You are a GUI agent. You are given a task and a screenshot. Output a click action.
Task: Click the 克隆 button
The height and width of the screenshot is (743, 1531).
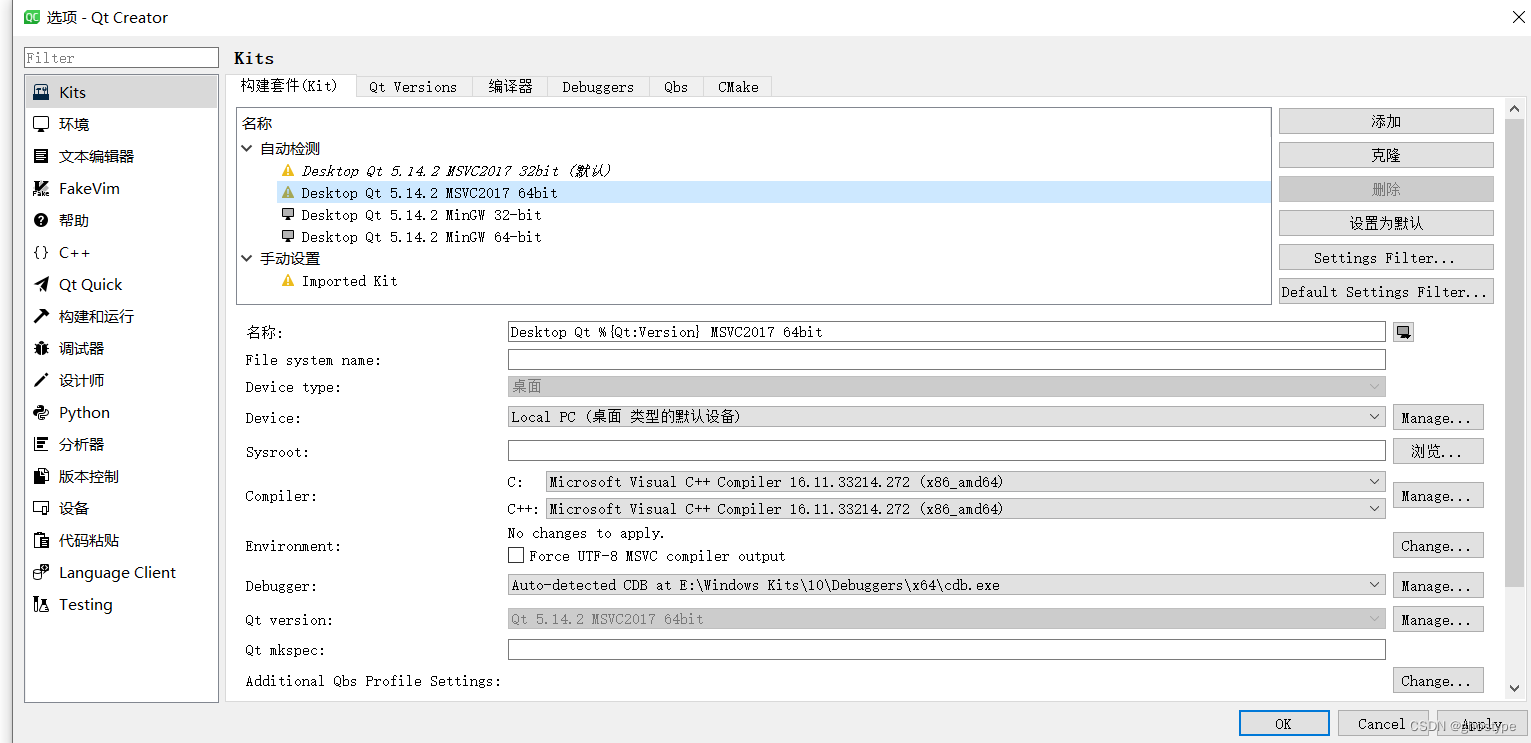pyautogui.click(x=1385, y=155)
